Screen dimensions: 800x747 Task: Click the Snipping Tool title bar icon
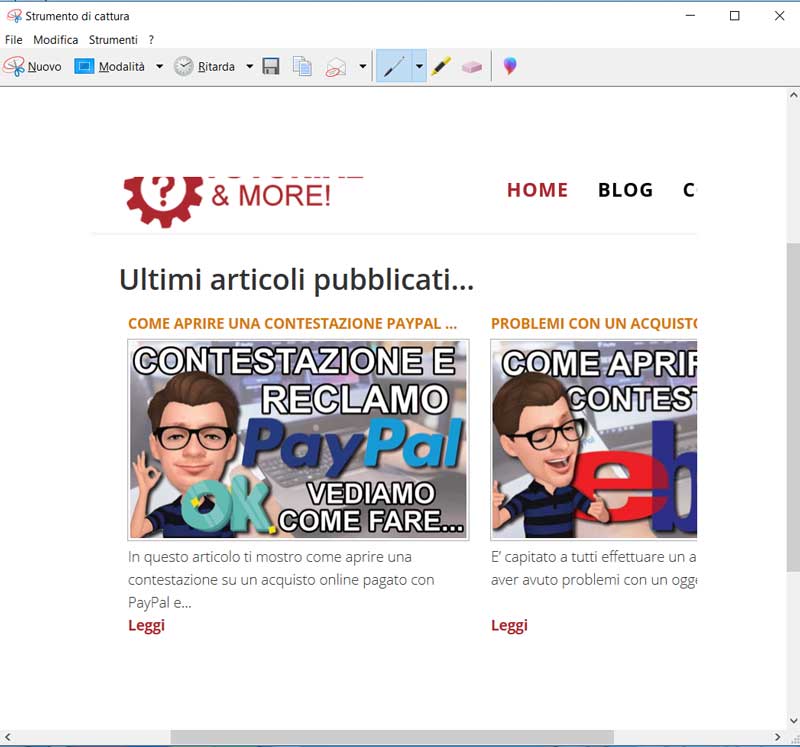[14, 16]
